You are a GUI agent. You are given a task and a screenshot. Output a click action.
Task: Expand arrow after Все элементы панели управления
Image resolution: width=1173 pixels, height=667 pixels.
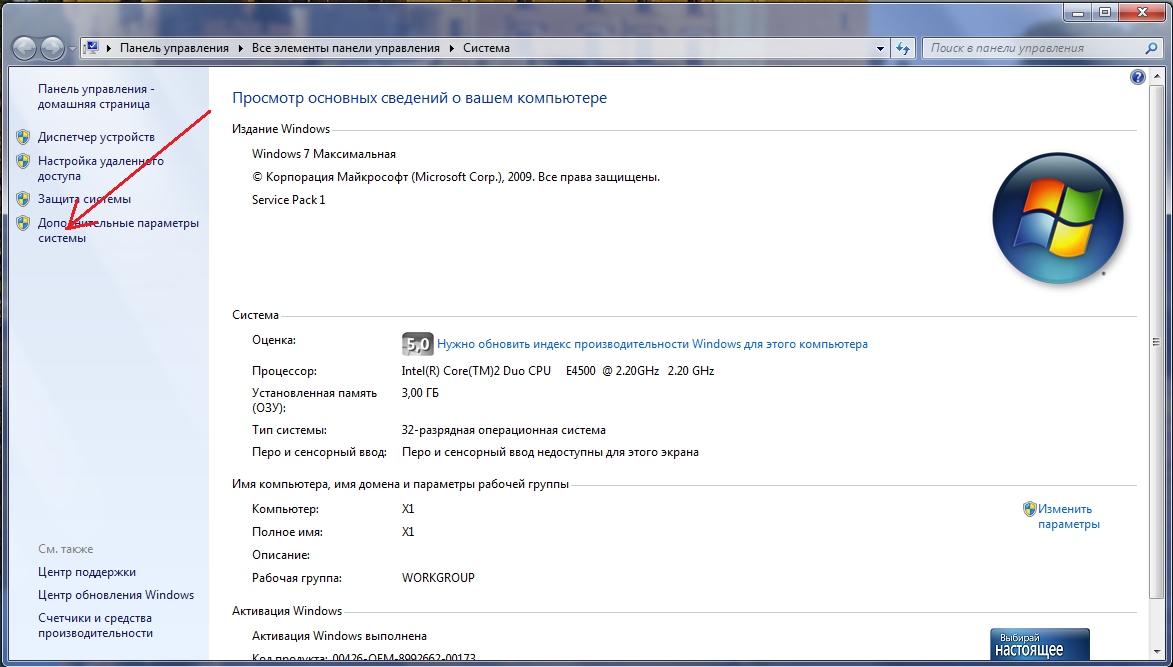click(452, 48)
